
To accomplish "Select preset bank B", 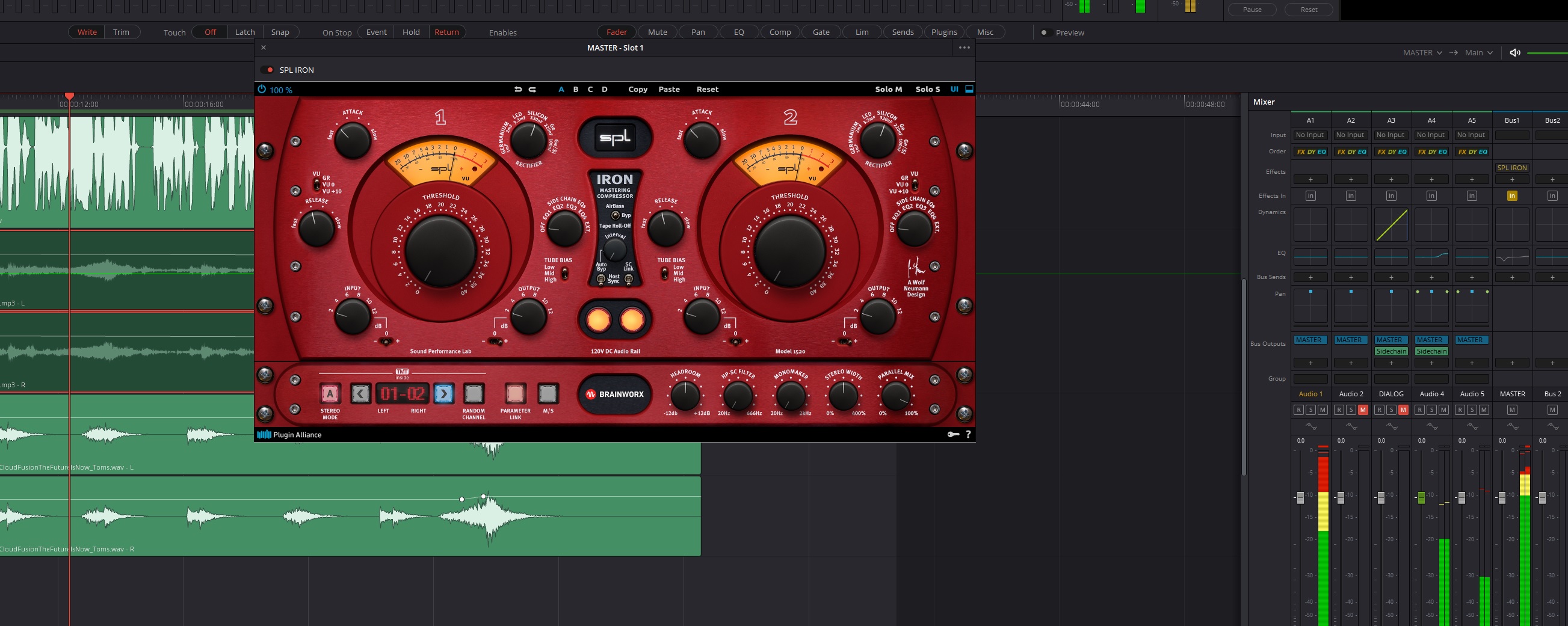I will tap(576, 90).
